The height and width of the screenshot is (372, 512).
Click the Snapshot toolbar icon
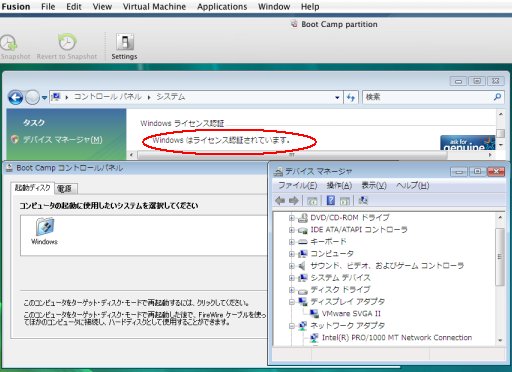(9, 43)
